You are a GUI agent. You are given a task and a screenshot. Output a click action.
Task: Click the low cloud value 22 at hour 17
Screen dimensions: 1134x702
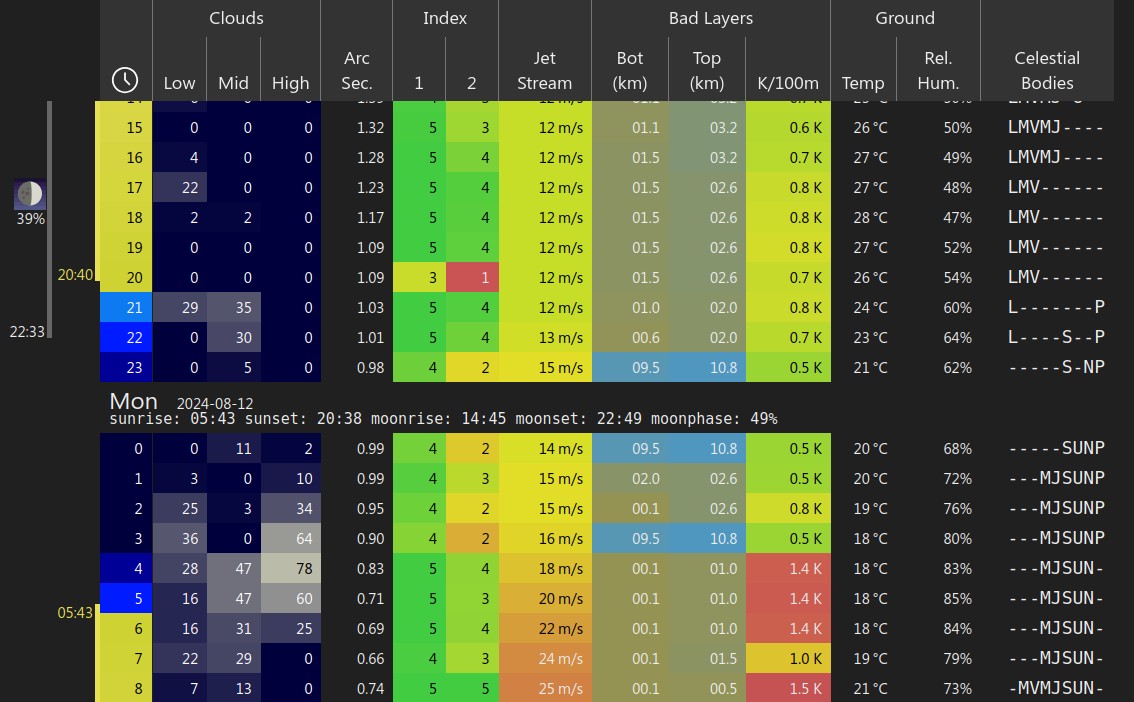[x=179, y=187]
